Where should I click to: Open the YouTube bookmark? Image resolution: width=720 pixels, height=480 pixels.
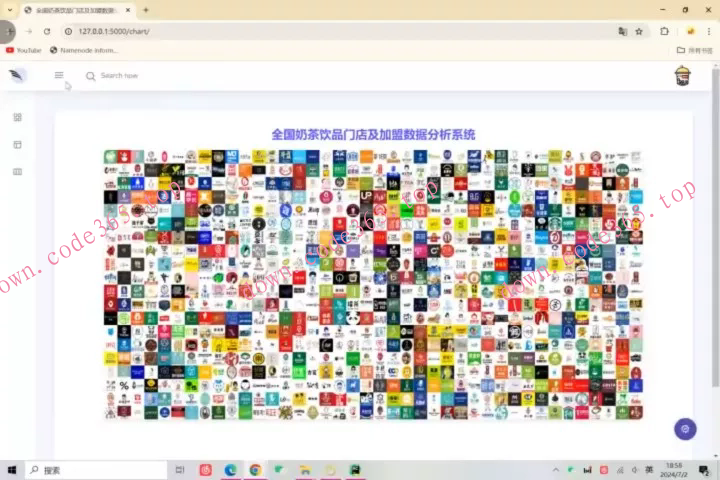pyautogui.click(x=23, y=50)
